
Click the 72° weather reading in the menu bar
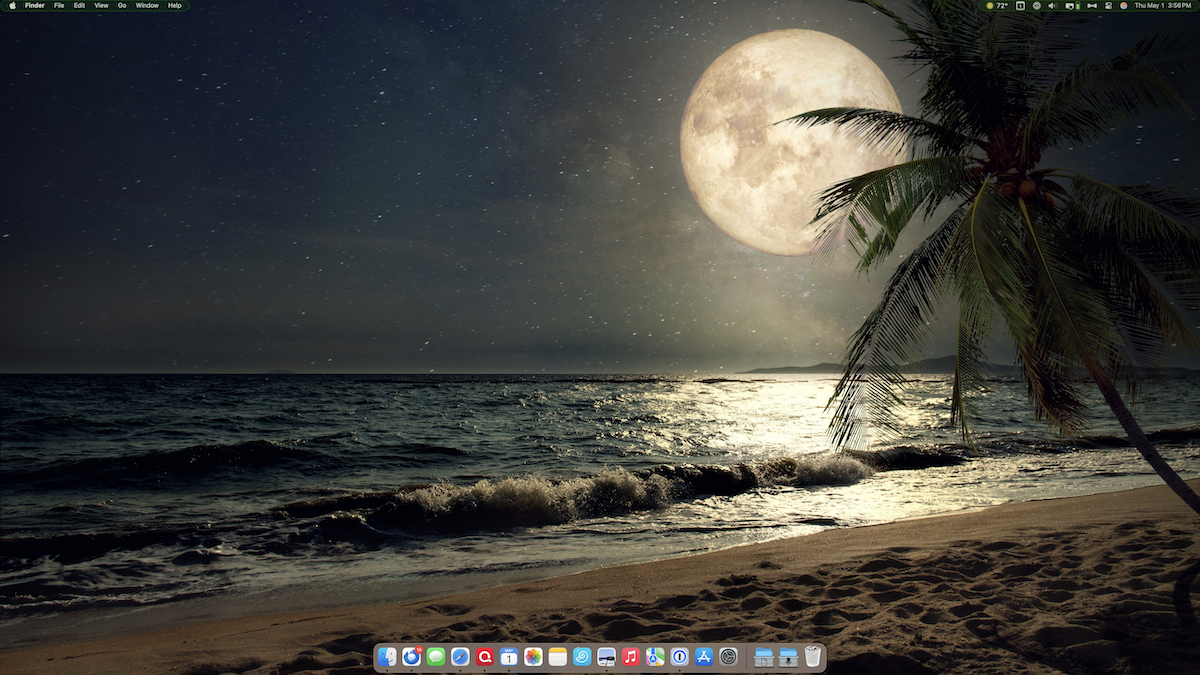tap(1000, 5)
